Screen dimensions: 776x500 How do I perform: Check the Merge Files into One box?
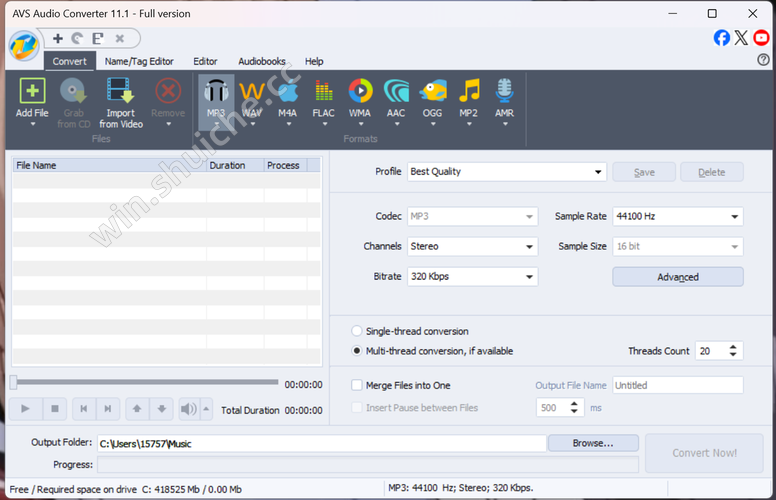[357, 385]
